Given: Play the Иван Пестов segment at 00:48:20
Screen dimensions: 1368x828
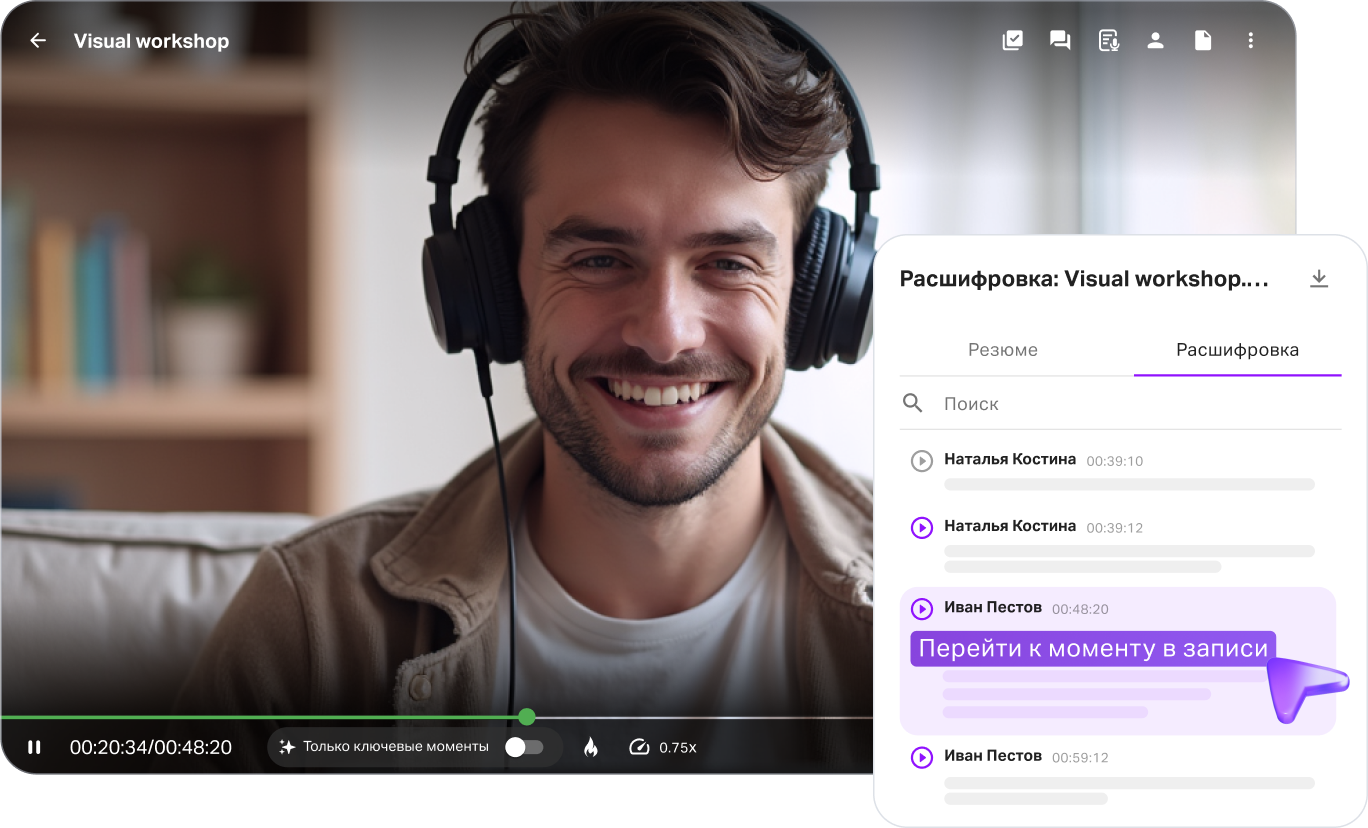Looking at the screenshot, I should point(921,609).
